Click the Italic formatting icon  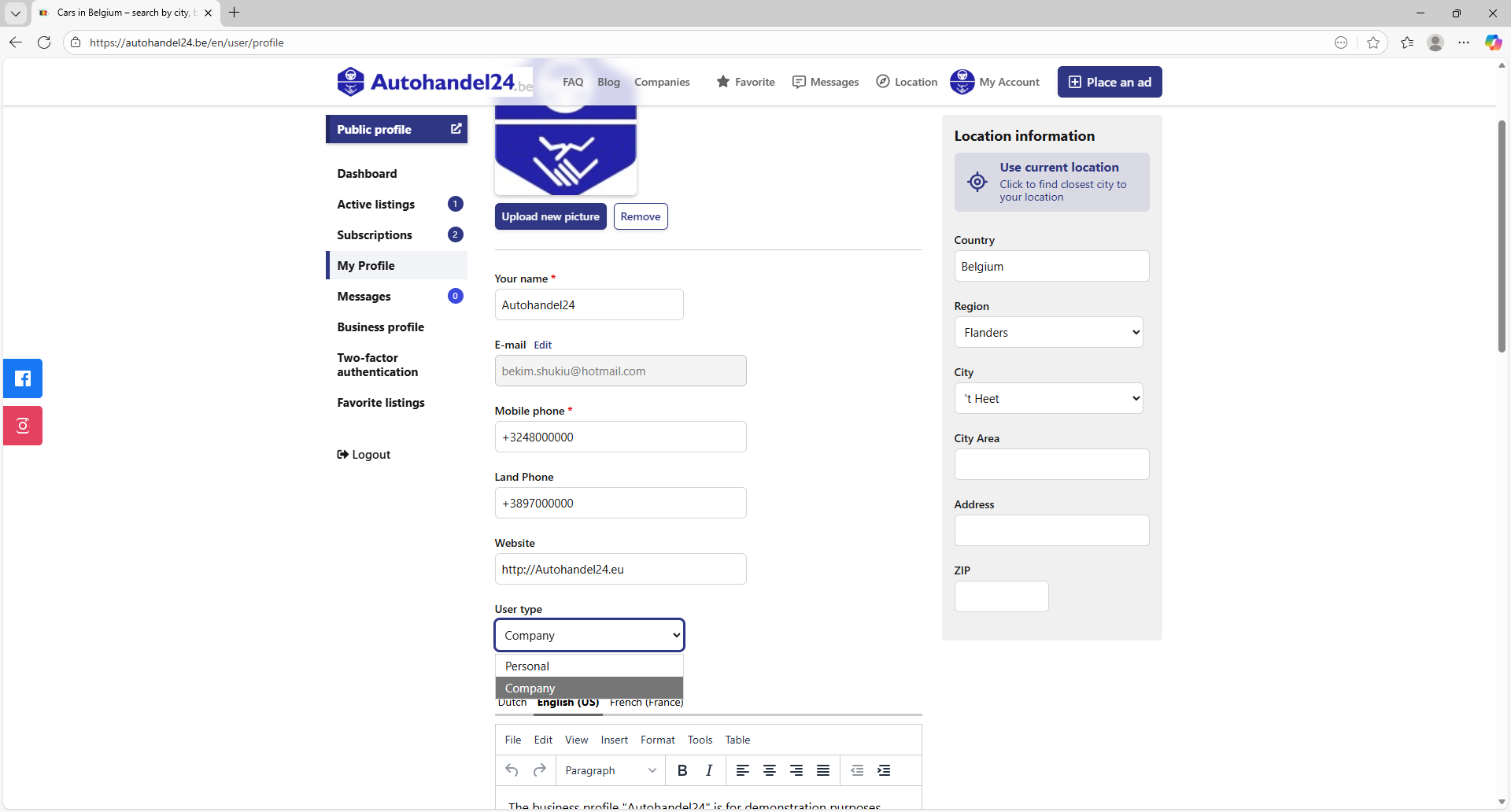pyautogui.click(x=709, y=770)
